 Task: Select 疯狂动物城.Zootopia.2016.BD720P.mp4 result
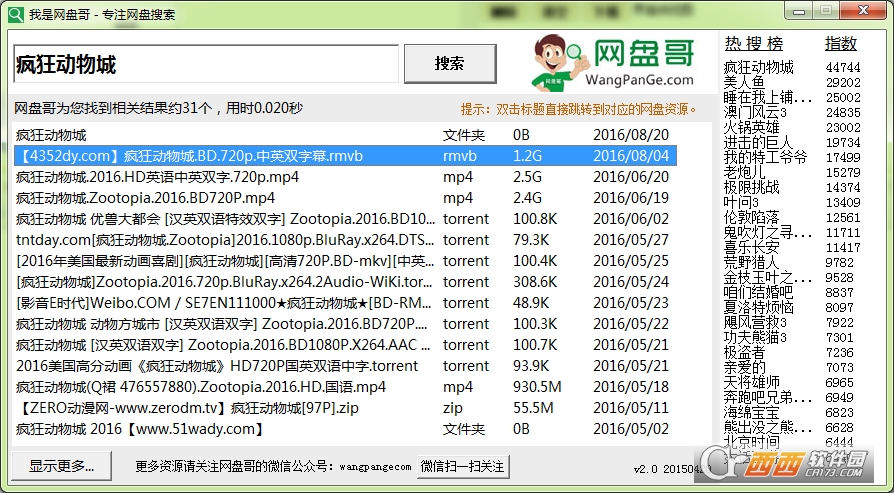click(345, 198)
